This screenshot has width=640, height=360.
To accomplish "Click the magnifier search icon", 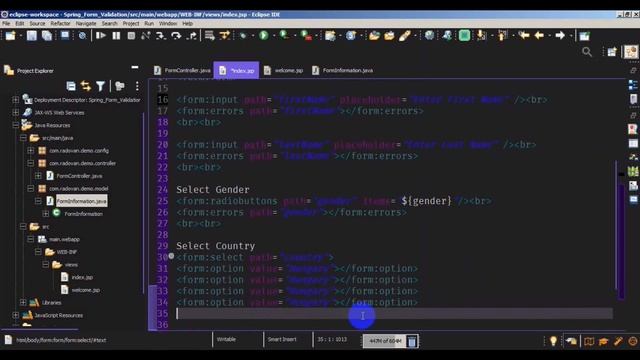I will pyautogui.click(x=587, y=52).
